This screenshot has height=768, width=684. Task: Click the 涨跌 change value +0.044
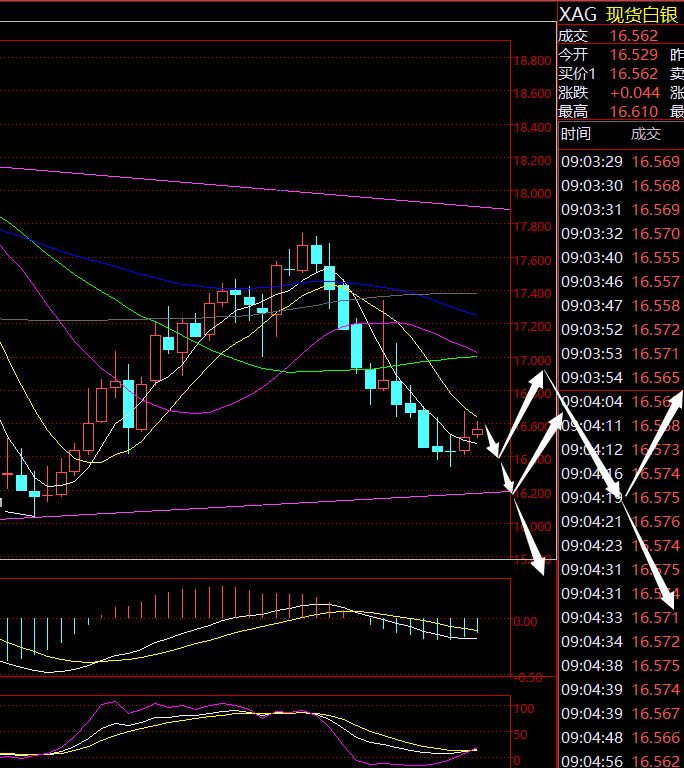[x=635, y=93]
